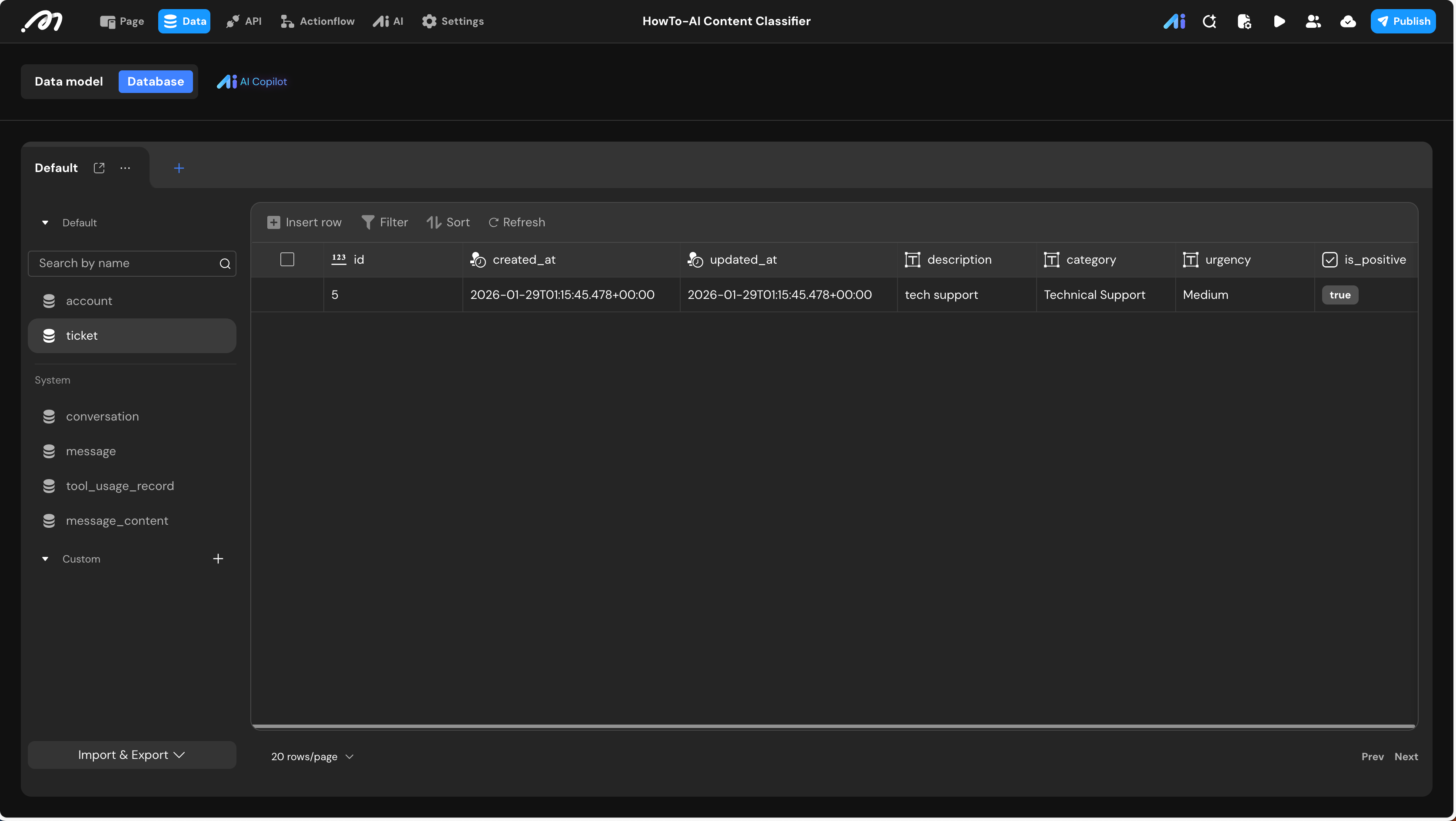Add a custom table with plus icon
The width and height of the screenshot is (1456, 821).
(218, 559)
